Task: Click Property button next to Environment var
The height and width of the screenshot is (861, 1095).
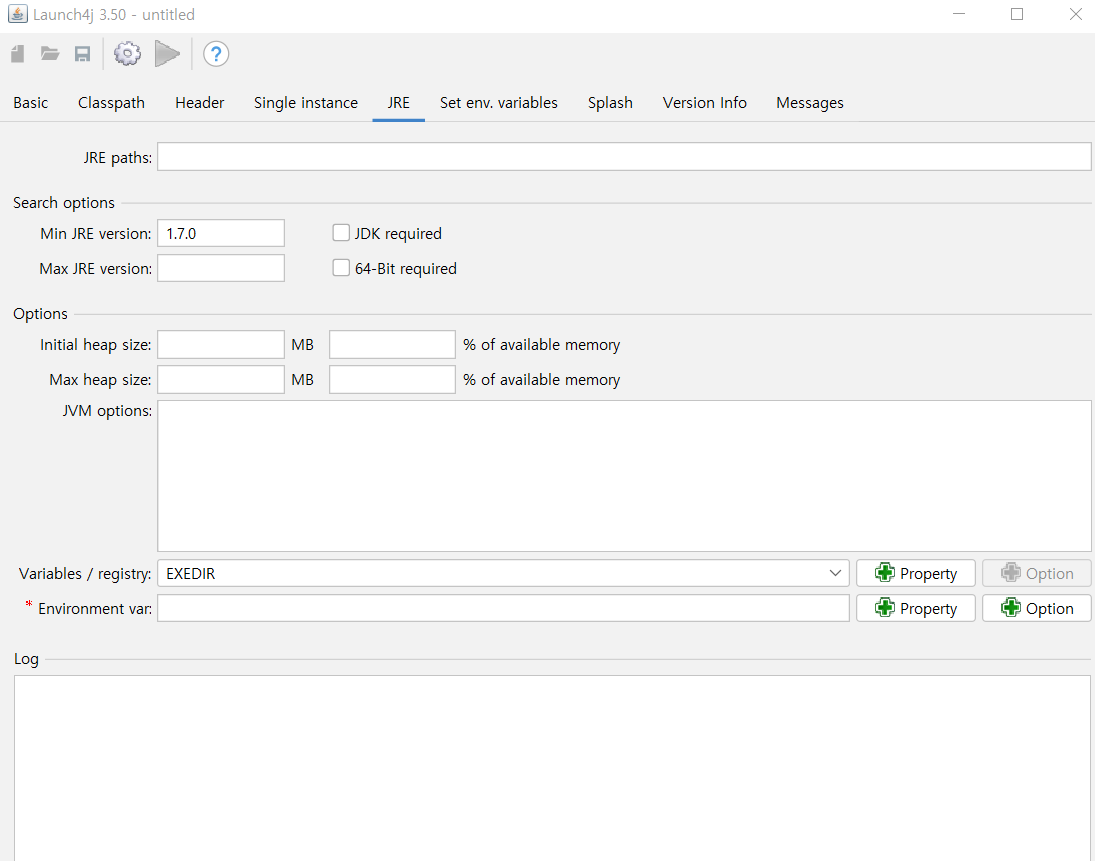Action: coord(916,608)
